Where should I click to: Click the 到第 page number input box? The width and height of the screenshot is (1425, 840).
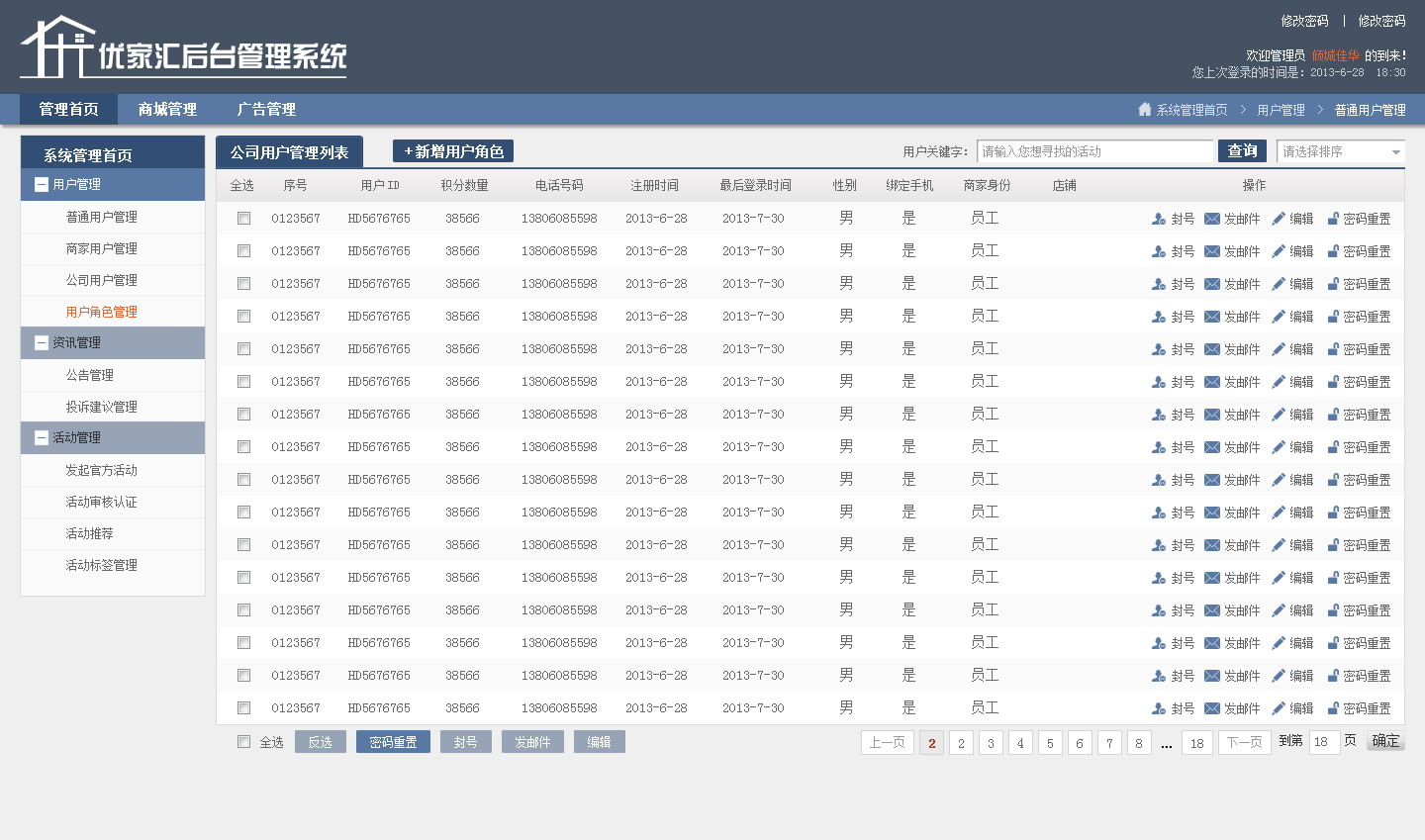(1324, 742)
